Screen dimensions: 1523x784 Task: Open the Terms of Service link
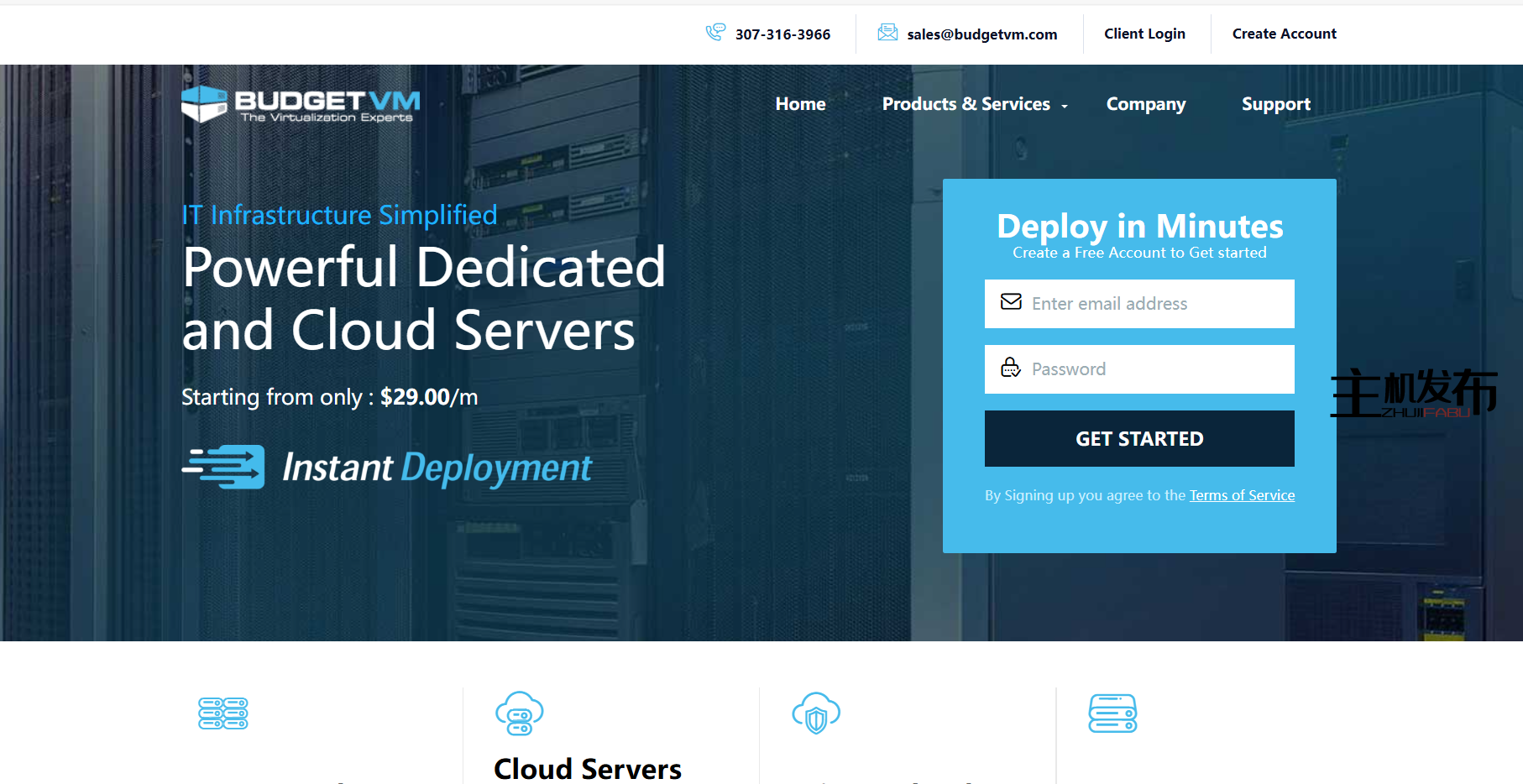tap(1243, 495)
